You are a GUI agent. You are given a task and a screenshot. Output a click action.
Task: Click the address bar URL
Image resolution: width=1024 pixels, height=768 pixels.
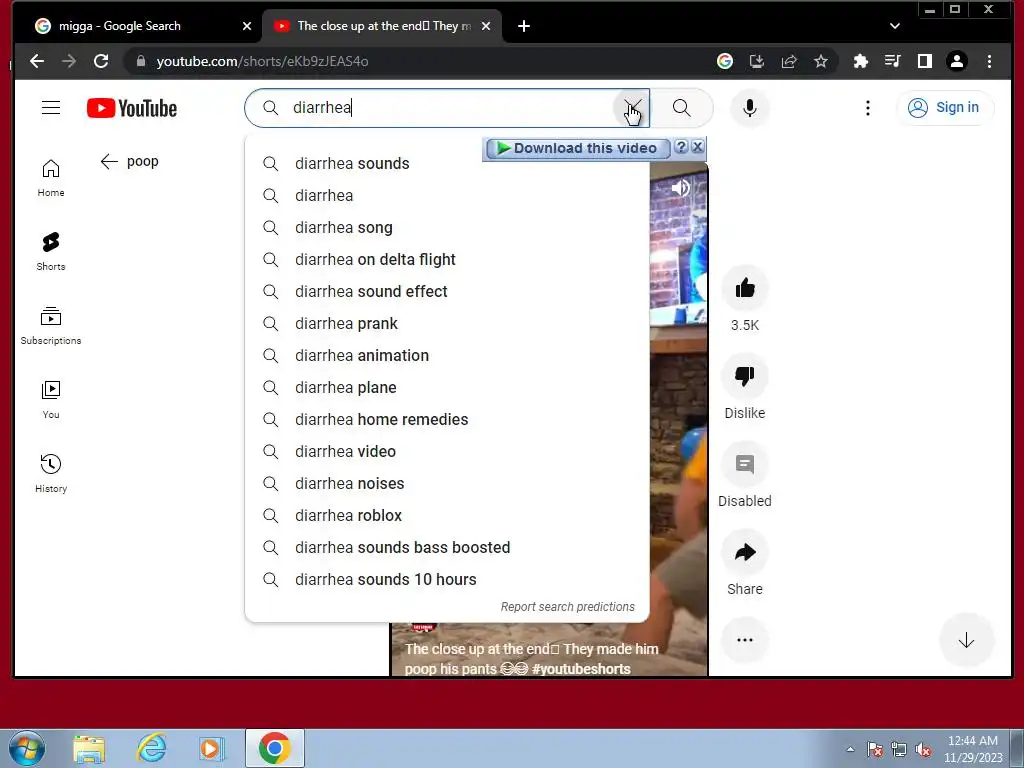tap(263, 61)
